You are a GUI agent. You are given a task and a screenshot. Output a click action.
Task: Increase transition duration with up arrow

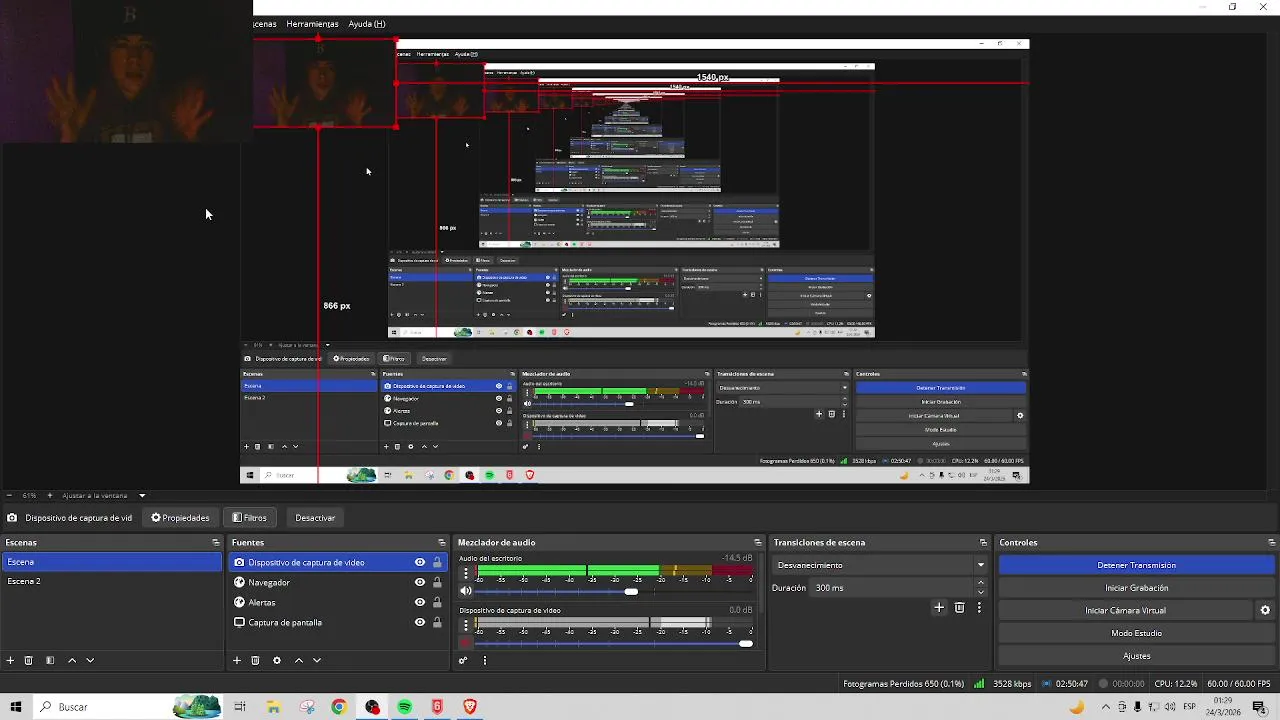pyautogui.click(x=981, y=582)
